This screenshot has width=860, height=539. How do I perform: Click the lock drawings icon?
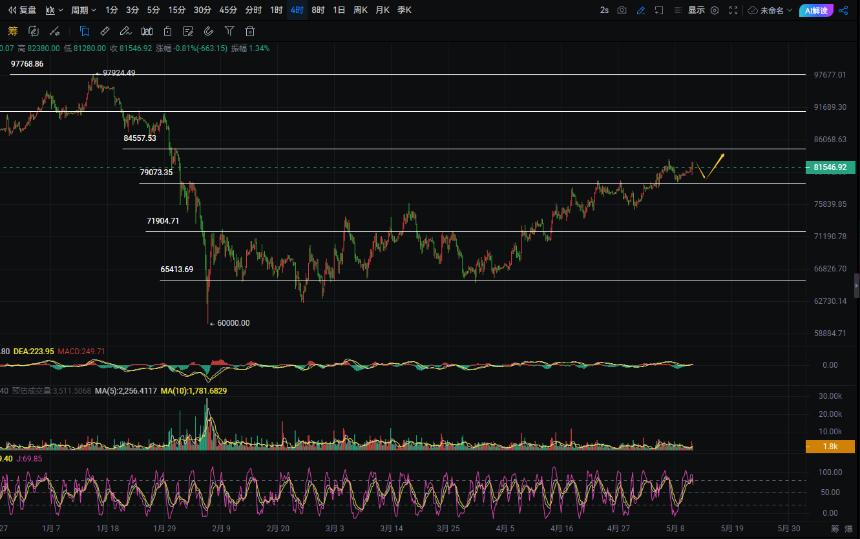(x=167, y=31)
